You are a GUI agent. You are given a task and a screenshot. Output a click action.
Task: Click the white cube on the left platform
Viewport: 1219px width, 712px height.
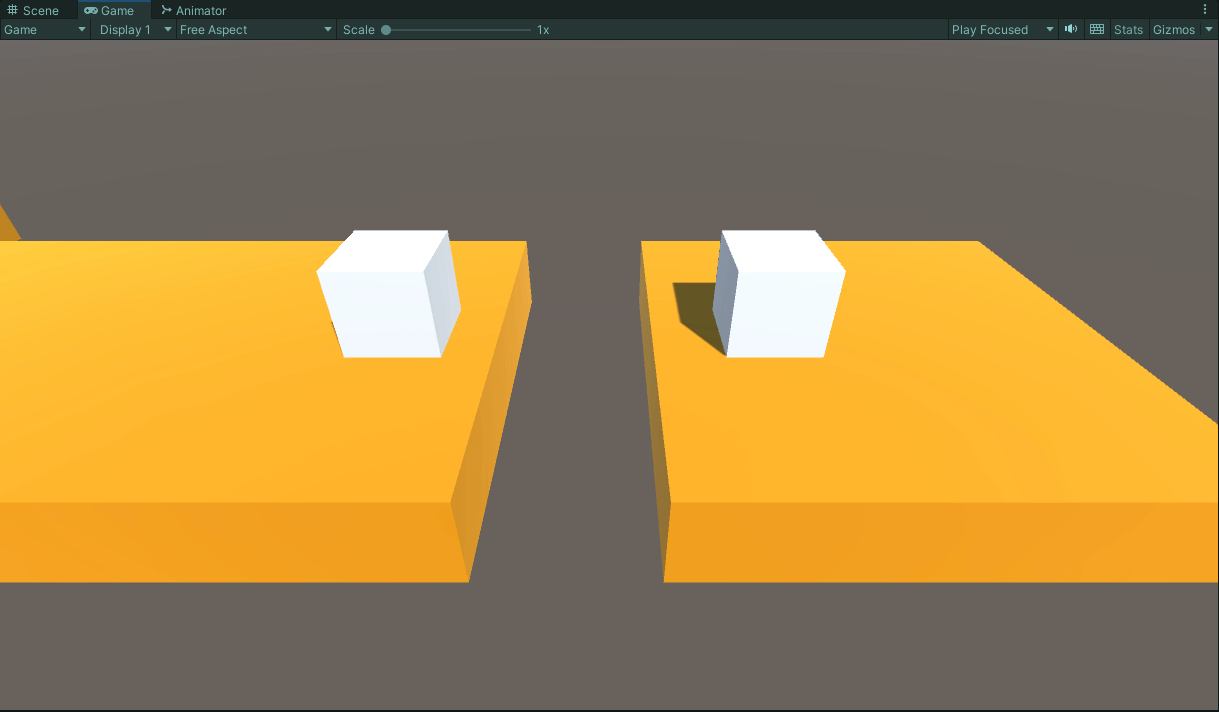(x=389, y=295)
